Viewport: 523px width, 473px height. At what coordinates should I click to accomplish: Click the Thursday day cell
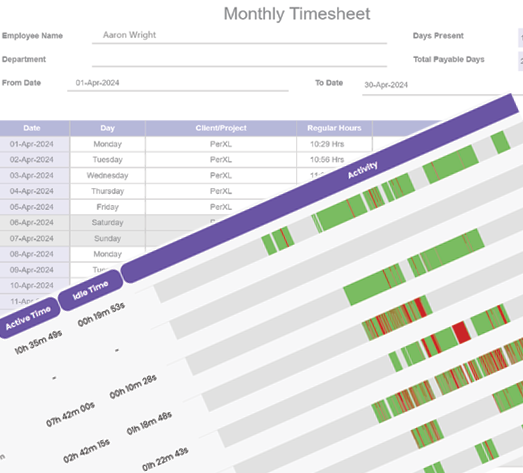point(107,191)
